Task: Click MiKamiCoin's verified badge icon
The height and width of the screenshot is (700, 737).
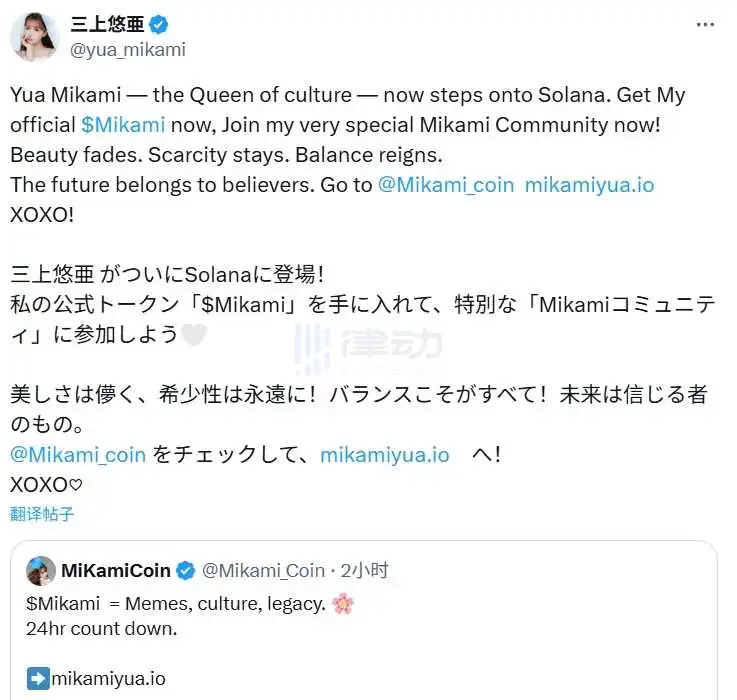Action: coord(186,571)
